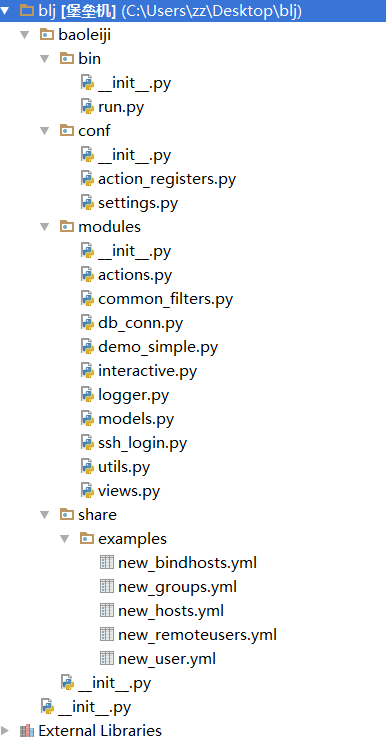This screenshot has width=386, height=749.
Task: Click the External Libraries bar-chart icon
Action: (x=27, y=730)
